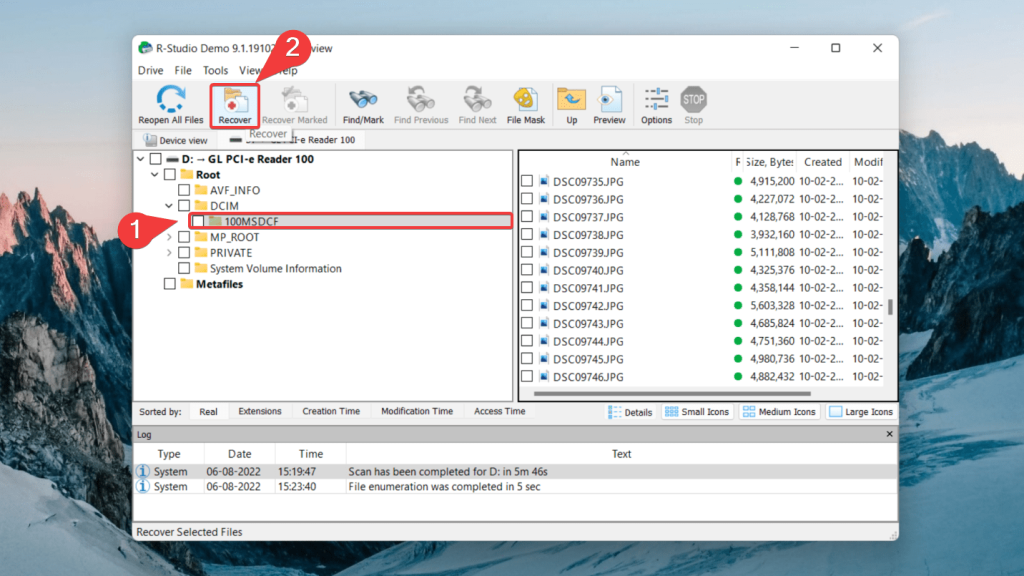Open the Find/Mark tool
This screenshot has width=1024, height=576.
pyautogui.click(x=363, y=103)
